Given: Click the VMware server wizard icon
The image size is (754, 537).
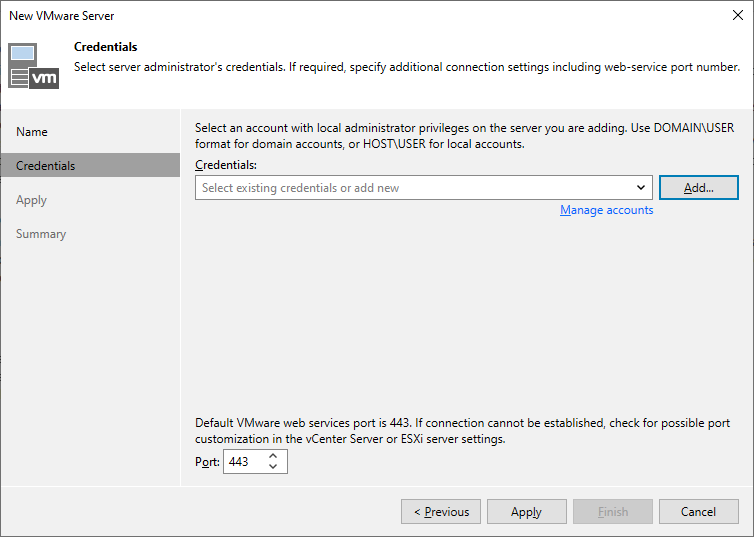Looking at the screenshot, I should (33, 66).
